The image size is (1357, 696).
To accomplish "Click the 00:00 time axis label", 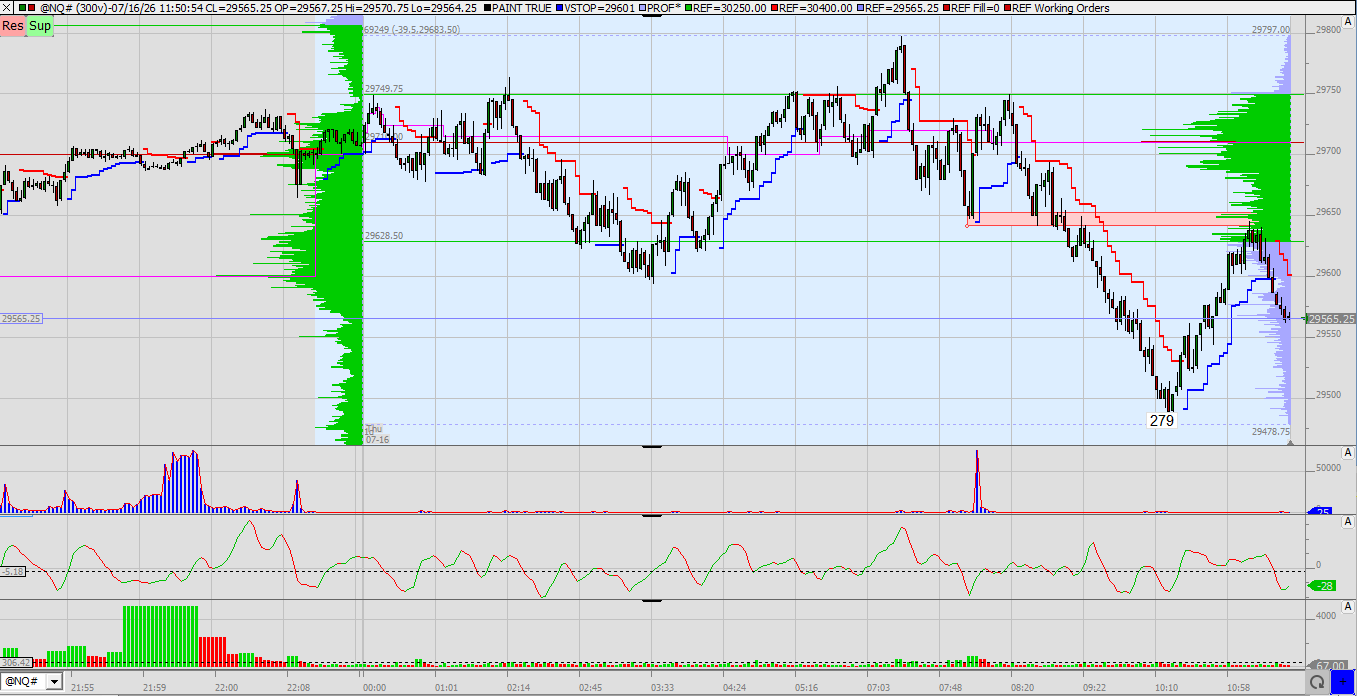I will (x=374, y=687).
